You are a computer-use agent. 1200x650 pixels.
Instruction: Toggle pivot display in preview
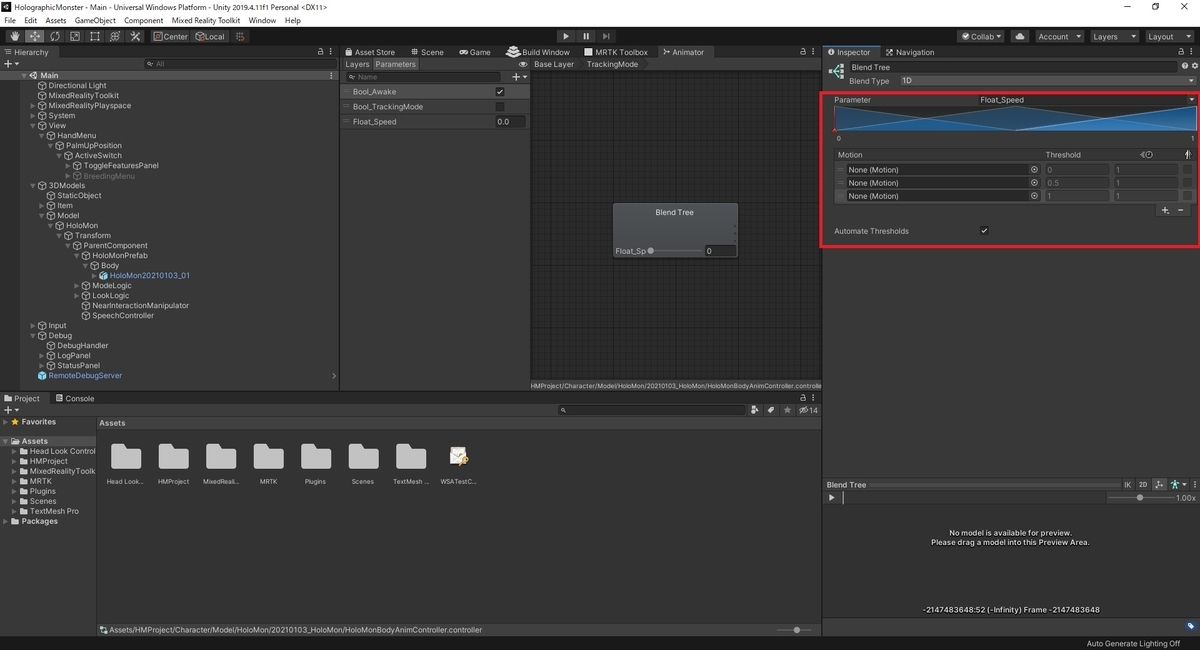1159,485
